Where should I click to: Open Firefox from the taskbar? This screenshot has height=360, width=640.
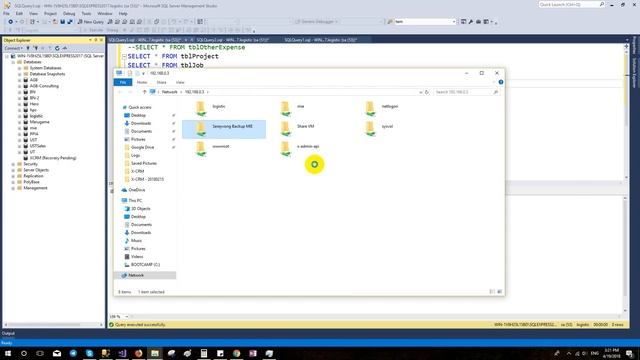click(x=138, y=353)
